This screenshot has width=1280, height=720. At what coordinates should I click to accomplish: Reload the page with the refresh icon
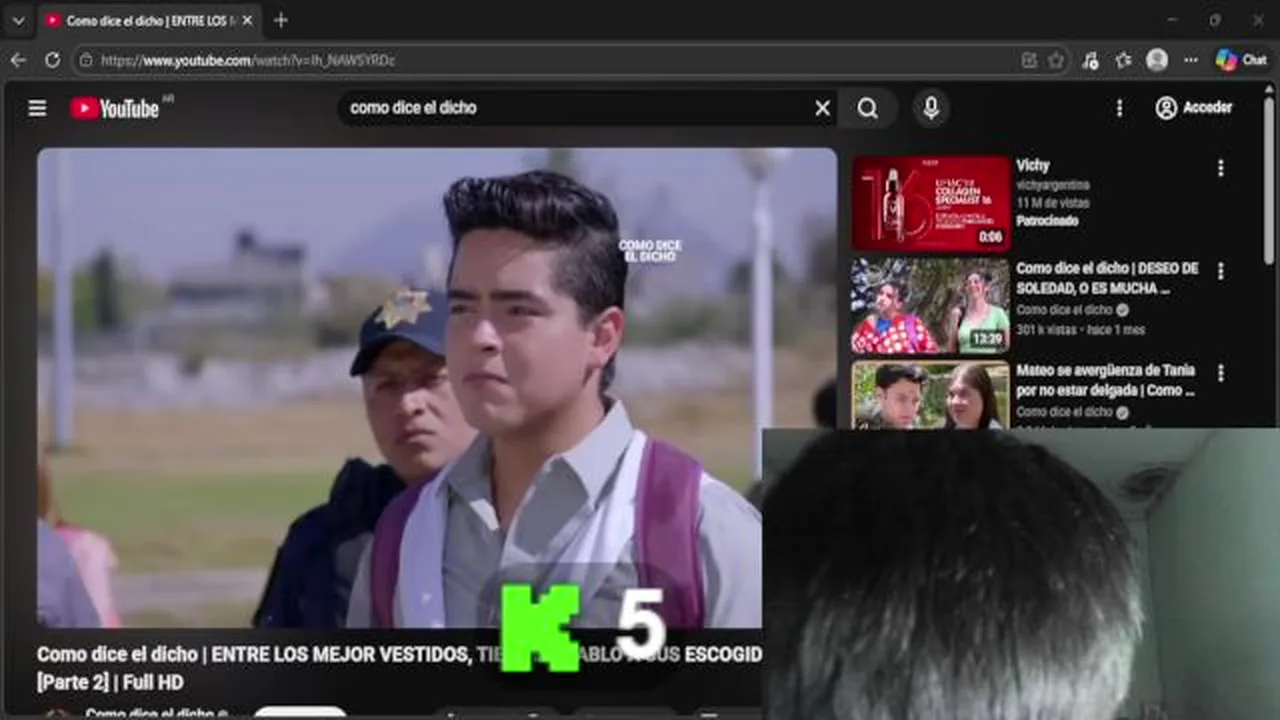[x=52, y=60]
